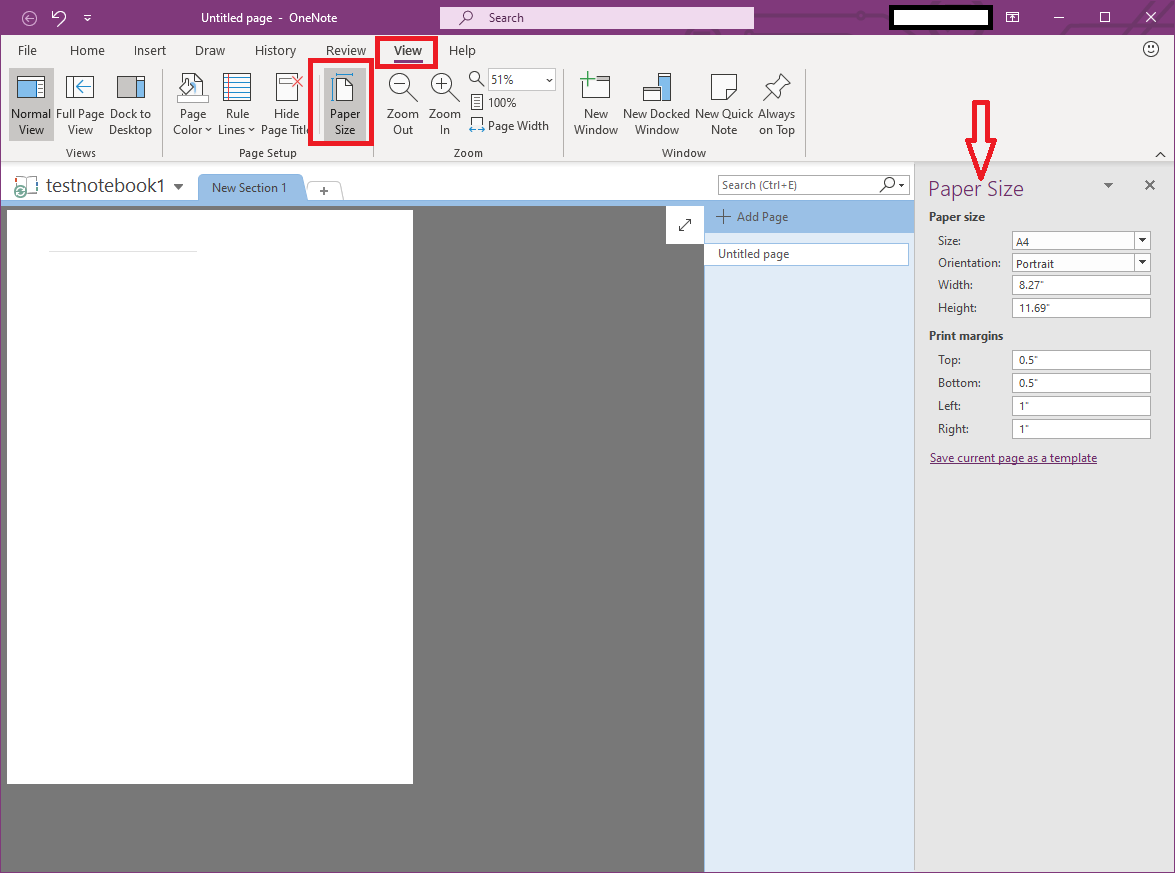
Task: Customize the Quick Access Toolbar
Action: [88, 18]
